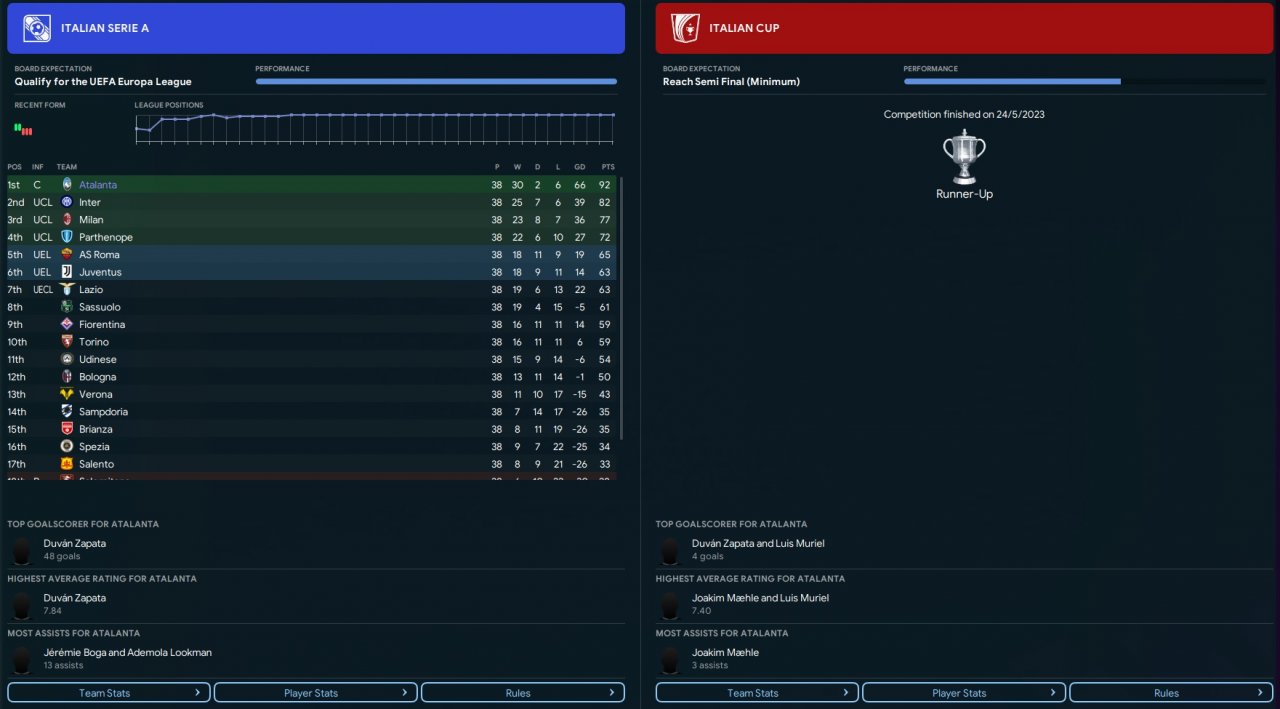1280x709 pixels.
Task: Select Inter team name in table
Action: [90, 202]
